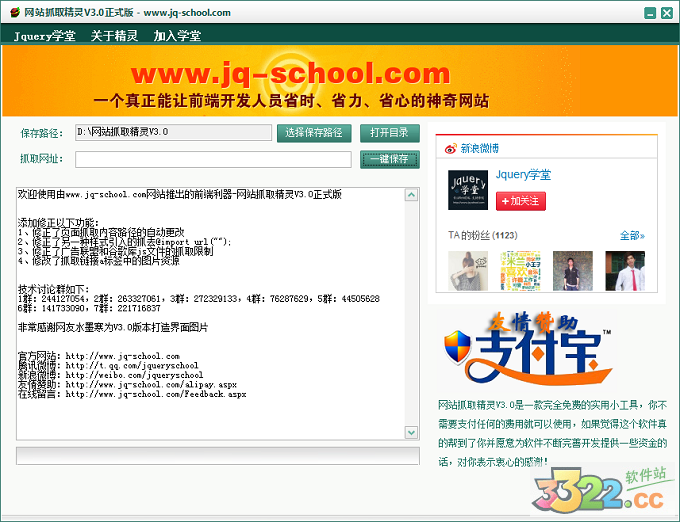Click the text 'http://www.jq-school.com' in the log
Viewport: 680px width, 522px height.
point(122,356)
